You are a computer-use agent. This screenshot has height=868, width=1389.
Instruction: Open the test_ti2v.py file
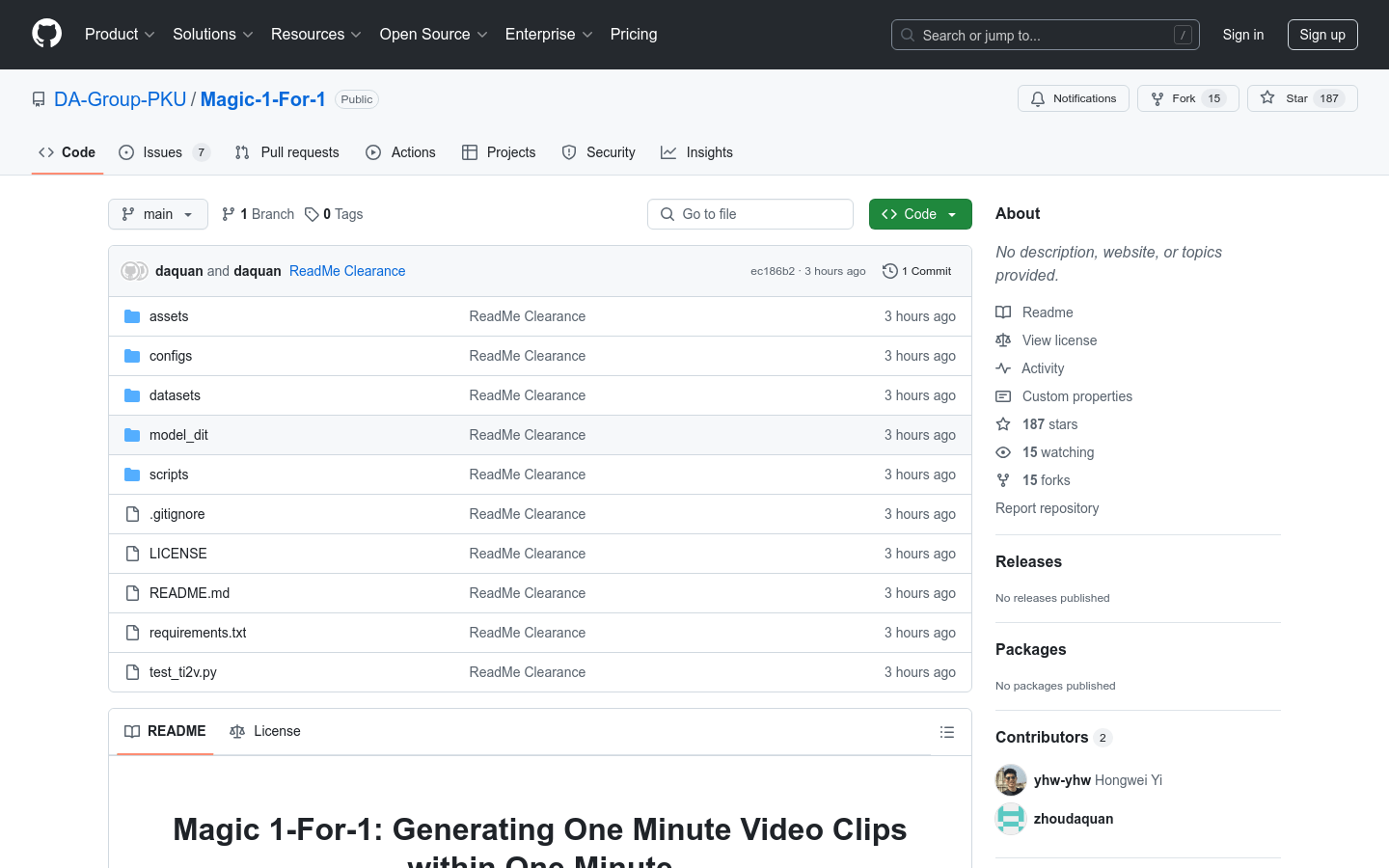click(x=183, y=672)
